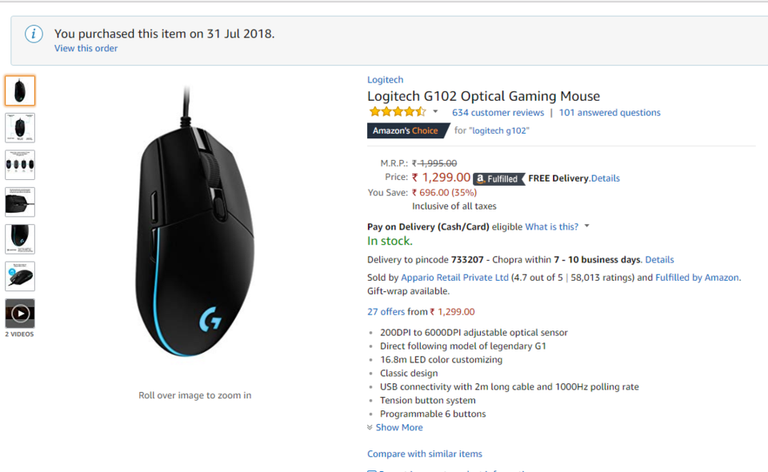Open Appario Retail Private Ltd seller link
Image resolution: width=768 pixels, height=472 pixels.
[x=455, y=278]
